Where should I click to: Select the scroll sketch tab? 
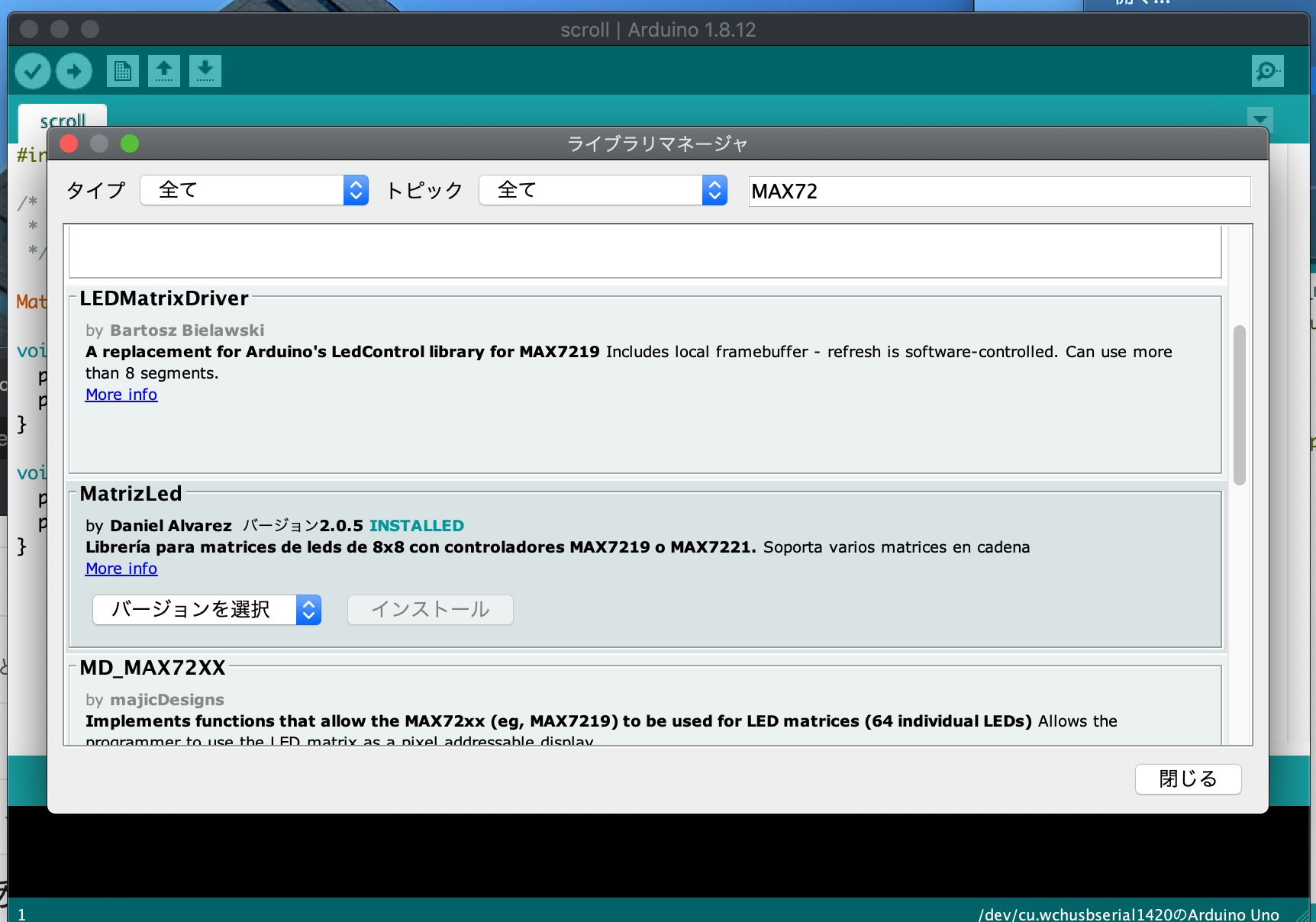tap(63, 118)
